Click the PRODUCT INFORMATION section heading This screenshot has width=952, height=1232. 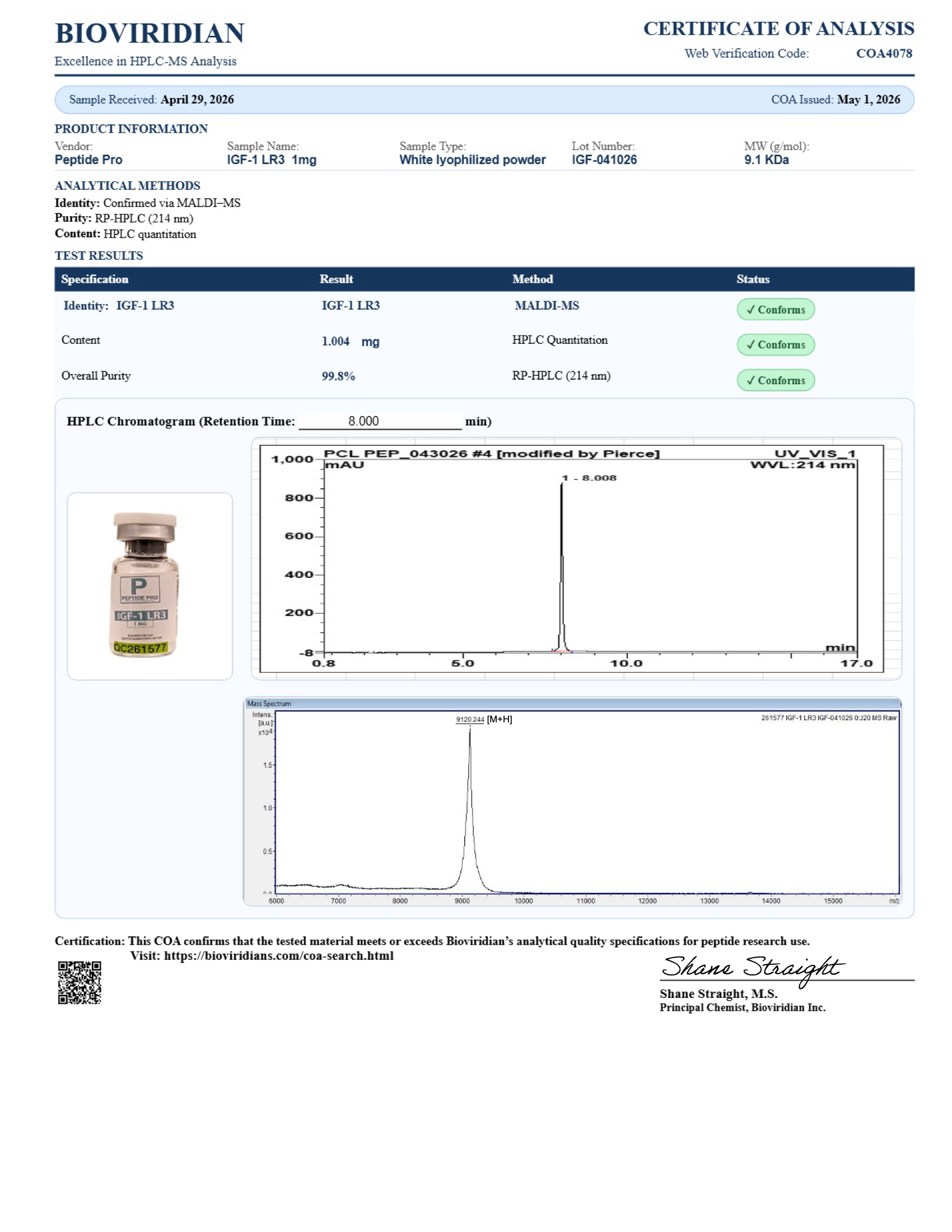click(131, 129)
